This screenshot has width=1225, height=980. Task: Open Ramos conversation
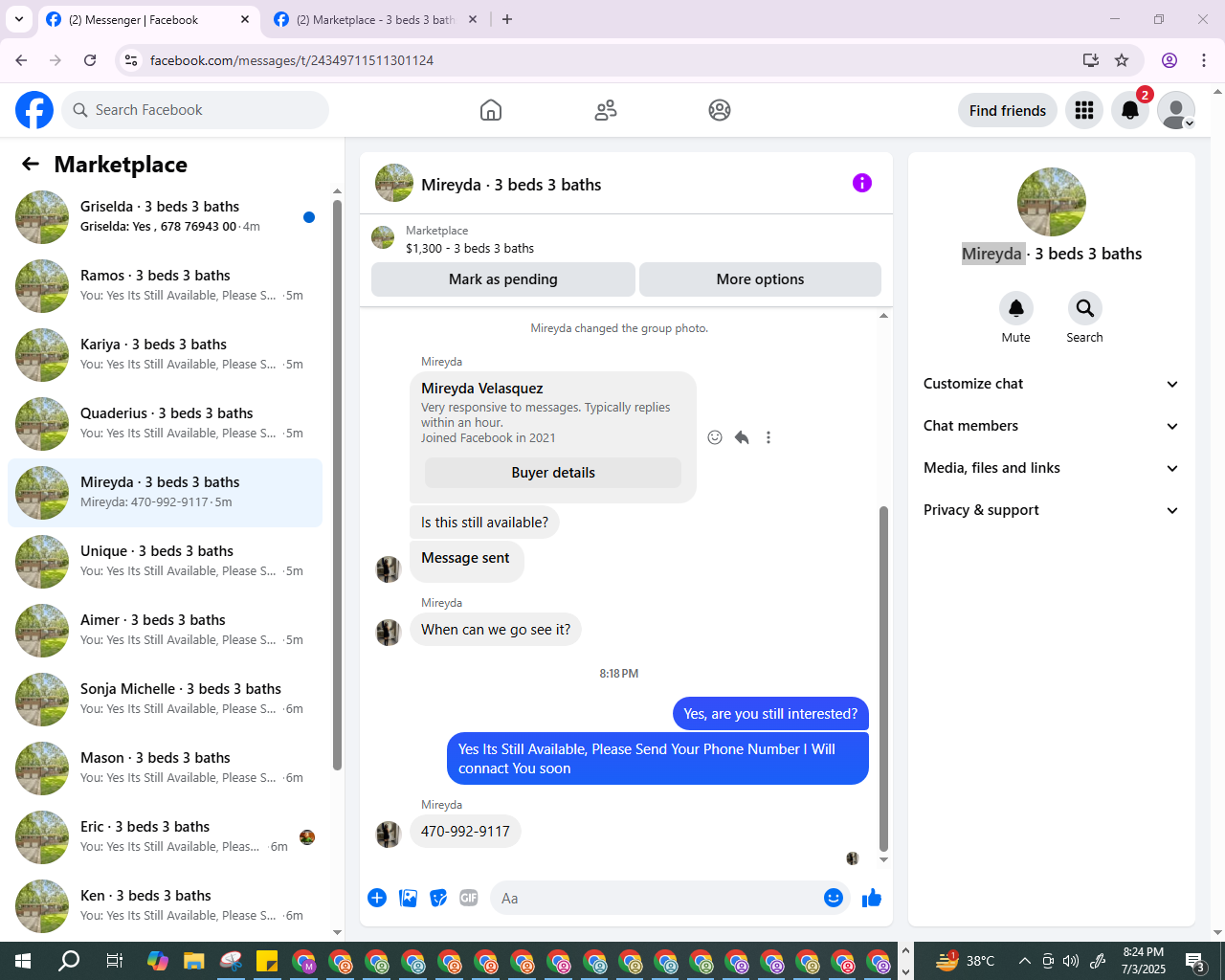165,286
